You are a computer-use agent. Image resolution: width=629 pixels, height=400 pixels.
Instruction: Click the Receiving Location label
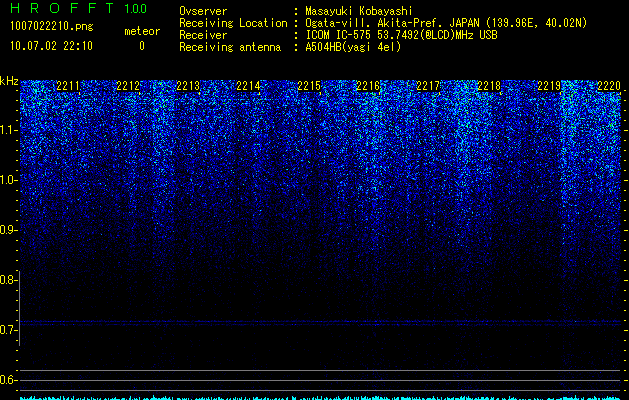[x=233, y=23]
